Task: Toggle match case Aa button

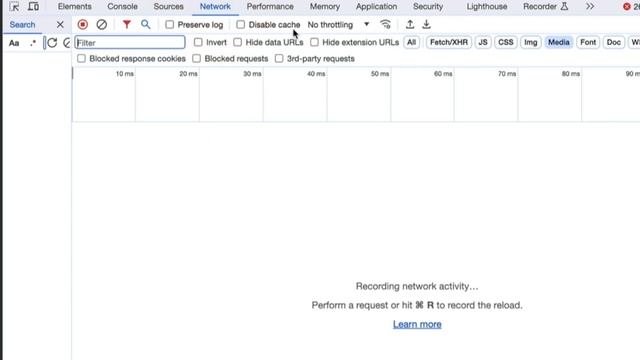Action: [14, 43]
